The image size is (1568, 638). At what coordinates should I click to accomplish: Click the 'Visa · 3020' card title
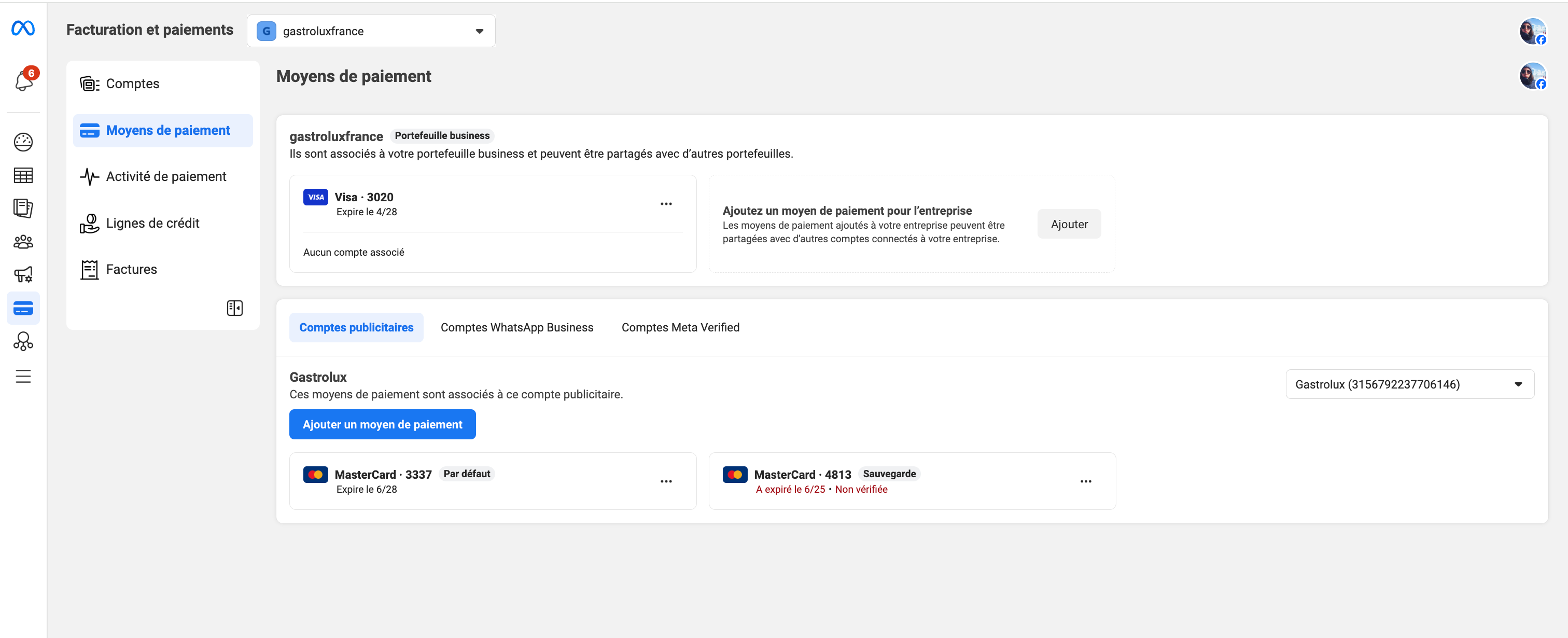(x=364, y=197)
